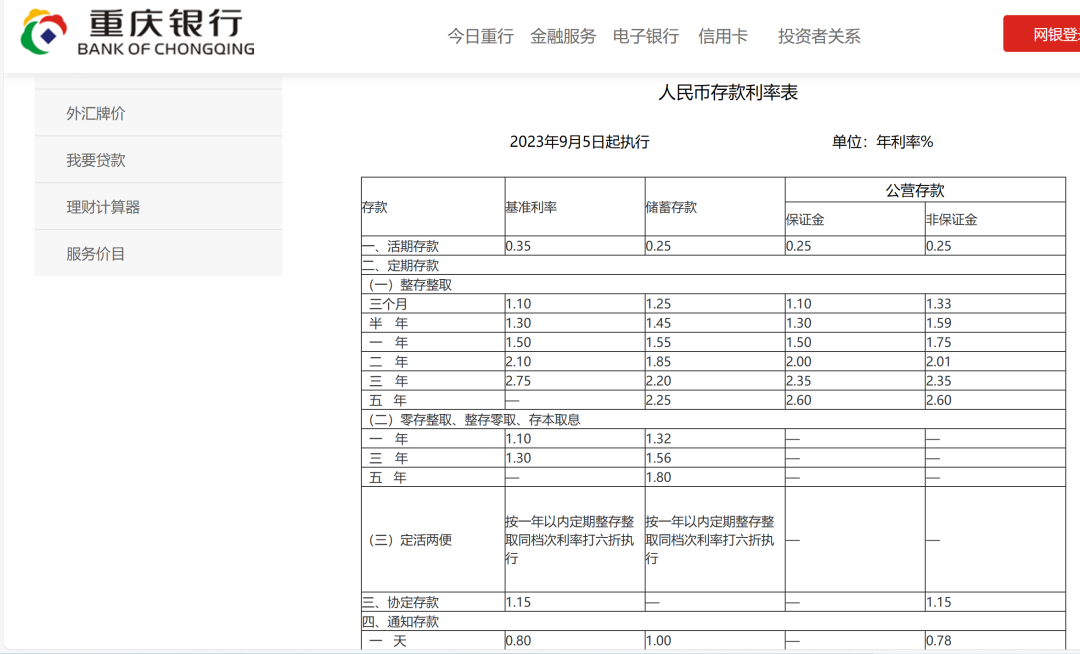Go to the 信用卡 section

point(723,36)
